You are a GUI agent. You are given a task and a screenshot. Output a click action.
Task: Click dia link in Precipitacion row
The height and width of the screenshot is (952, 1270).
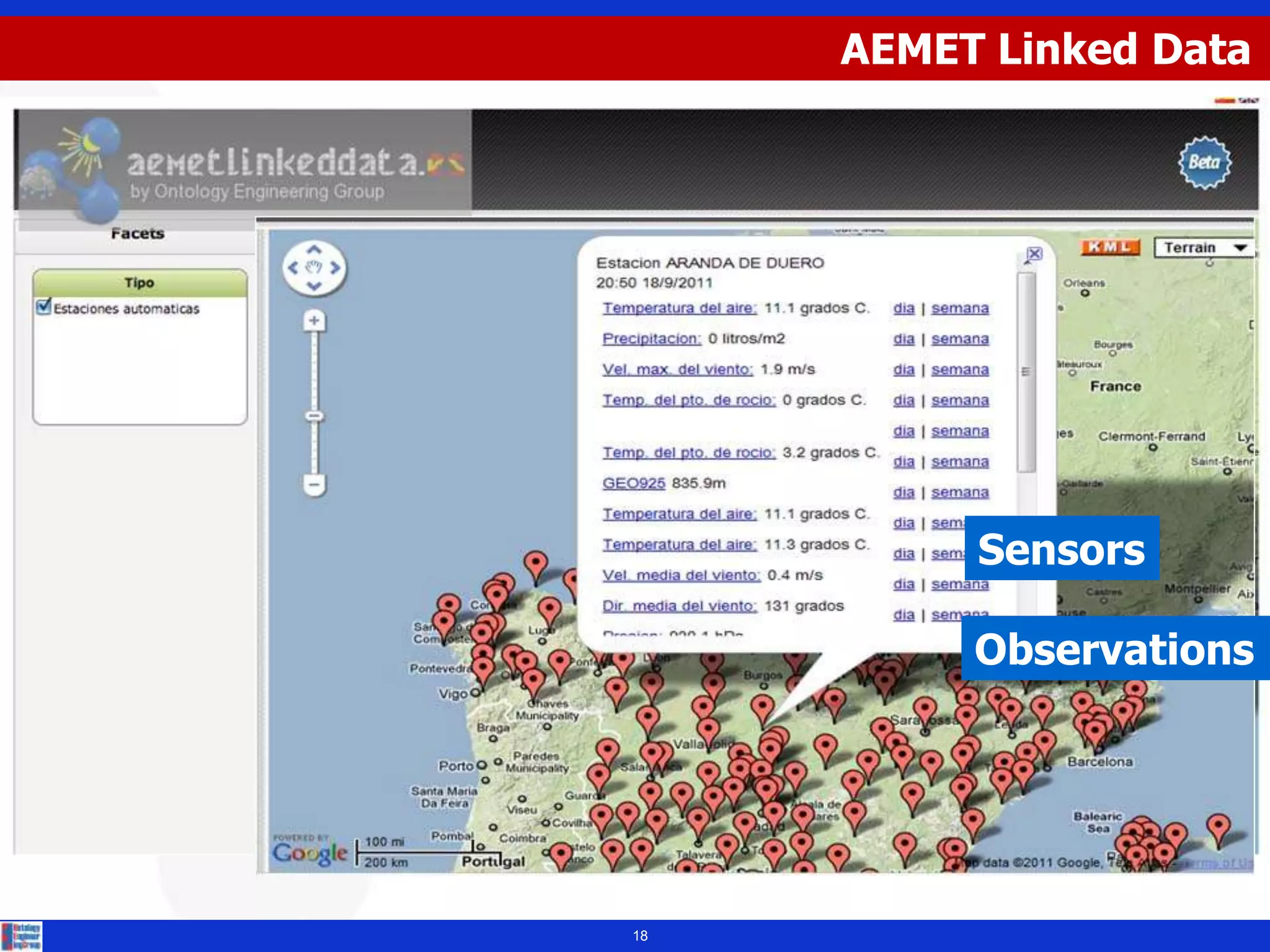[x=904, y=339]
